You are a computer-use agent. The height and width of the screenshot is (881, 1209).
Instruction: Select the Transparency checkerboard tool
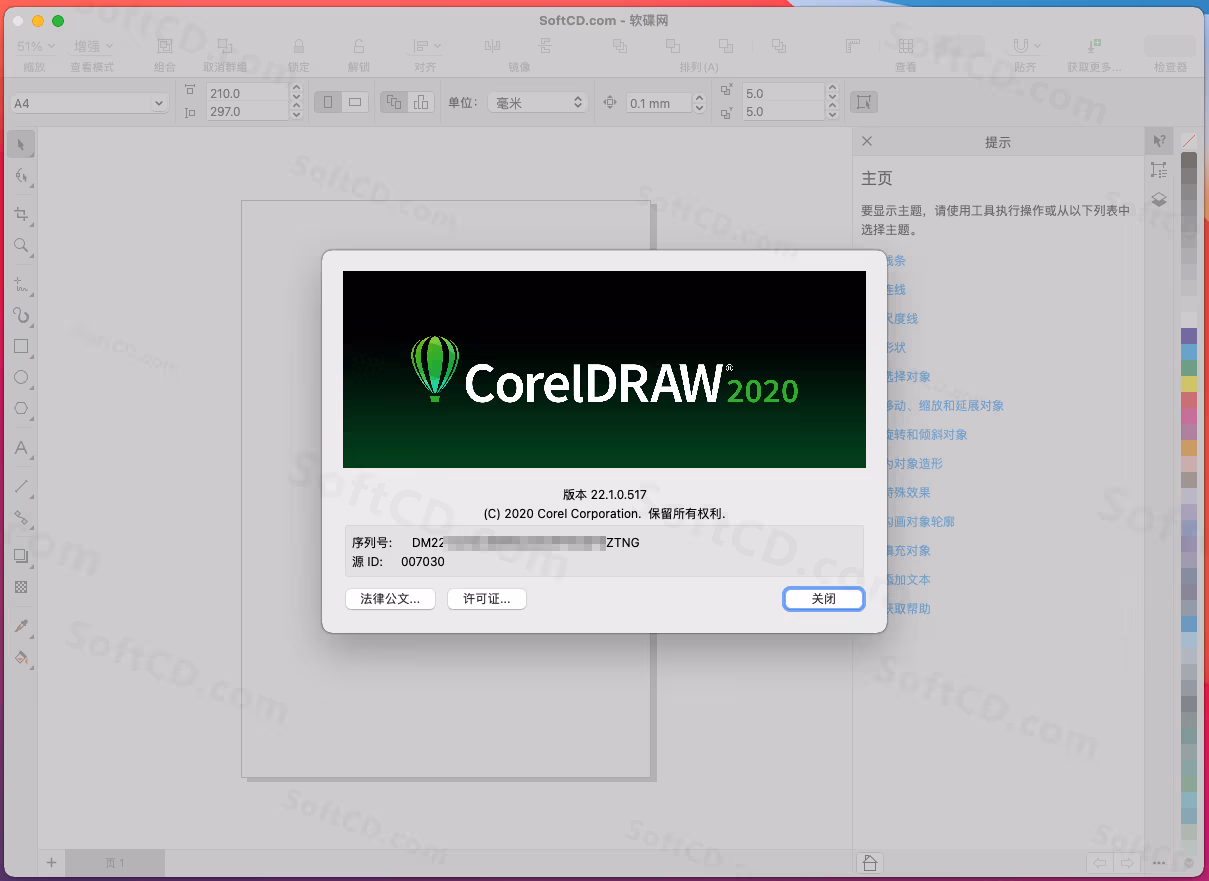21,587
